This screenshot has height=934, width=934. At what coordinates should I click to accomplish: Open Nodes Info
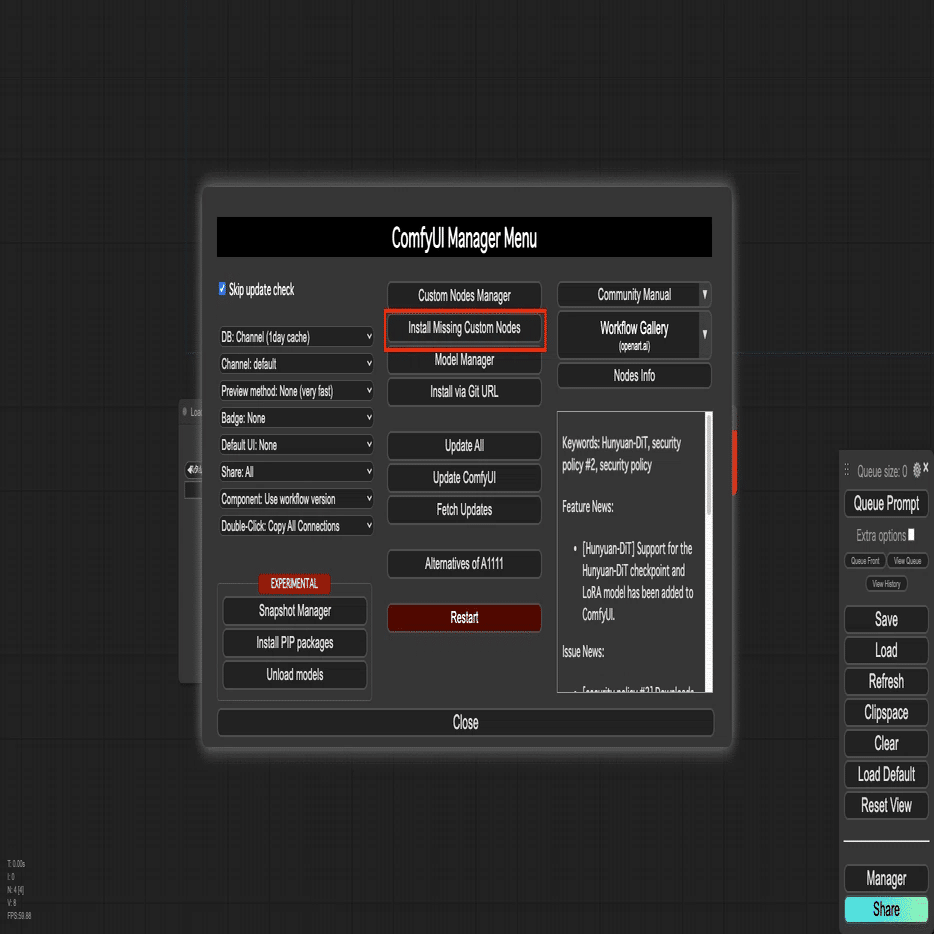click(x=634, y=375)
